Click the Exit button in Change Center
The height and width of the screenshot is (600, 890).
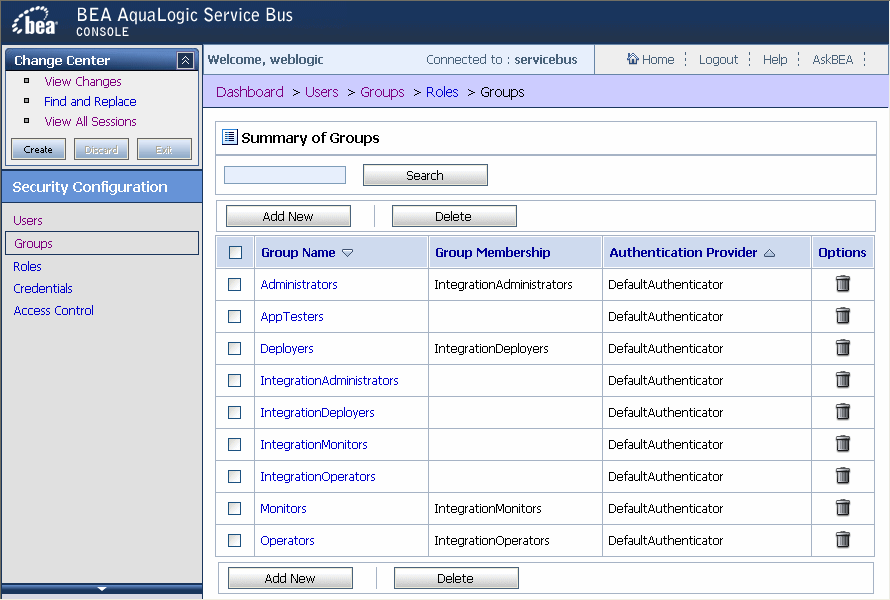click(x=164, y=149)
